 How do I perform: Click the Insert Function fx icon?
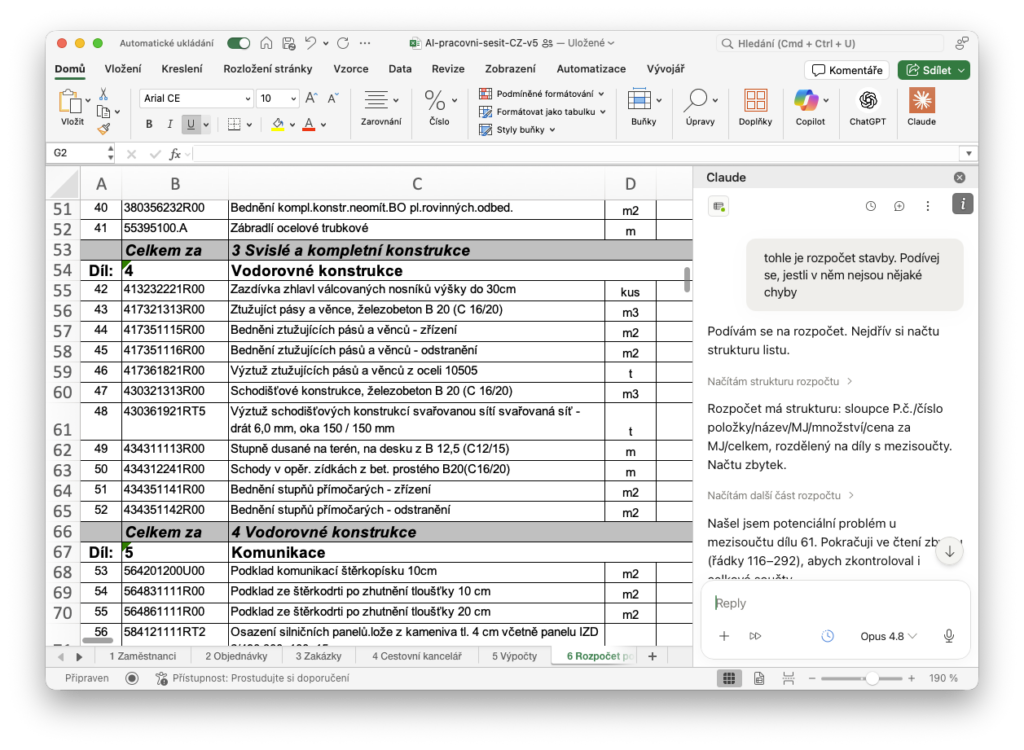click(x=174, y=154)
